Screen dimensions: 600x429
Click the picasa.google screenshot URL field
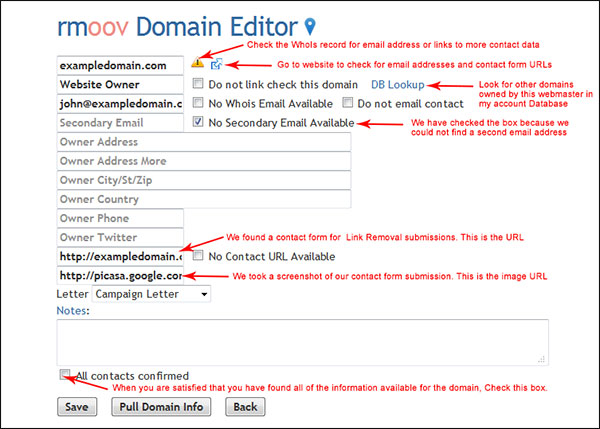click(x=120, y=276)
